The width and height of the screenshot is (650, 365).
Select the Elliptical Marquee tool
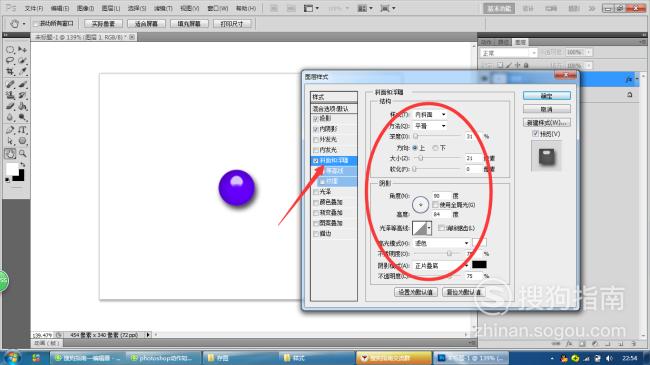[x=10, y=49]
